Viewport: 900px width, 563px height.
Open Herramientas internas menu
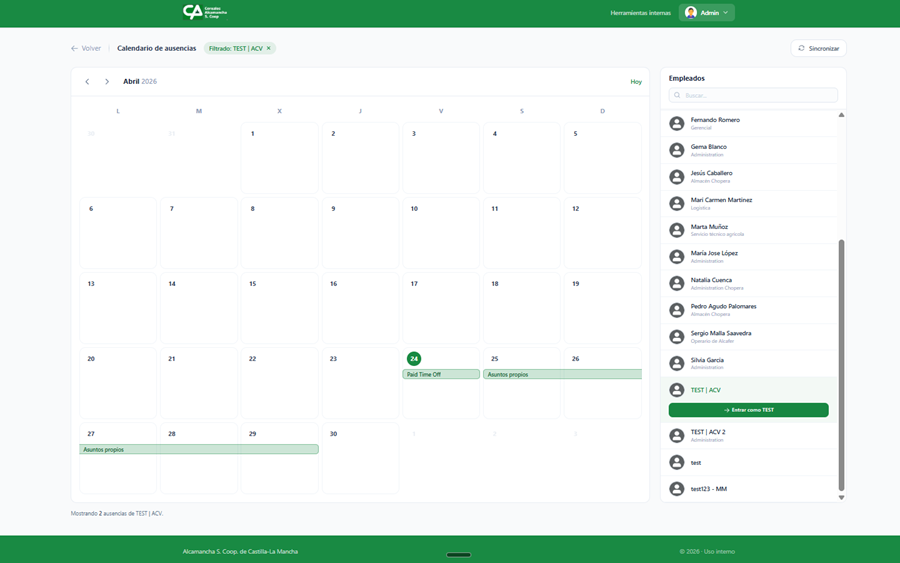click(640, 13)
